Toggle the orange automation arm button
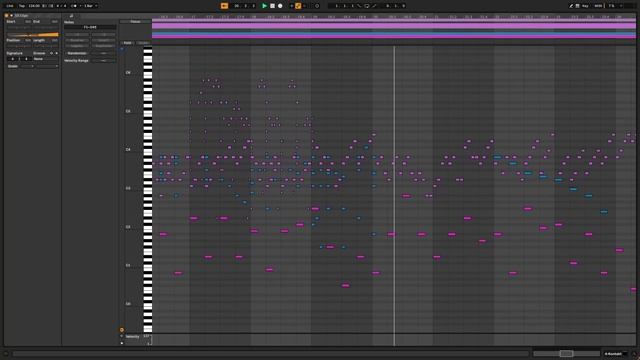 (298, 6)
